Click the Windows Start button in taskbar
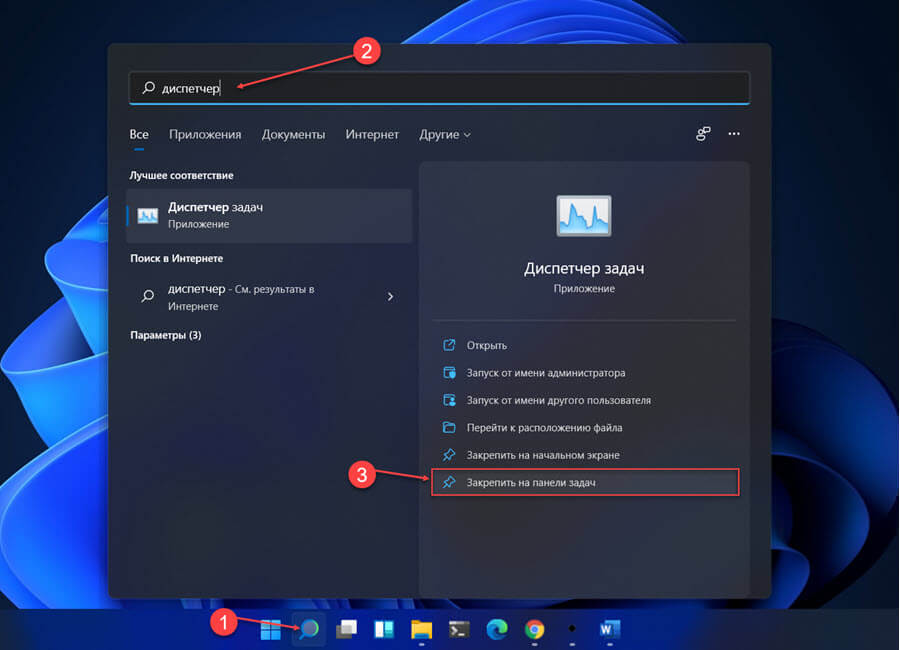Viewport: 900px width, 650px height. coord(270,629)
